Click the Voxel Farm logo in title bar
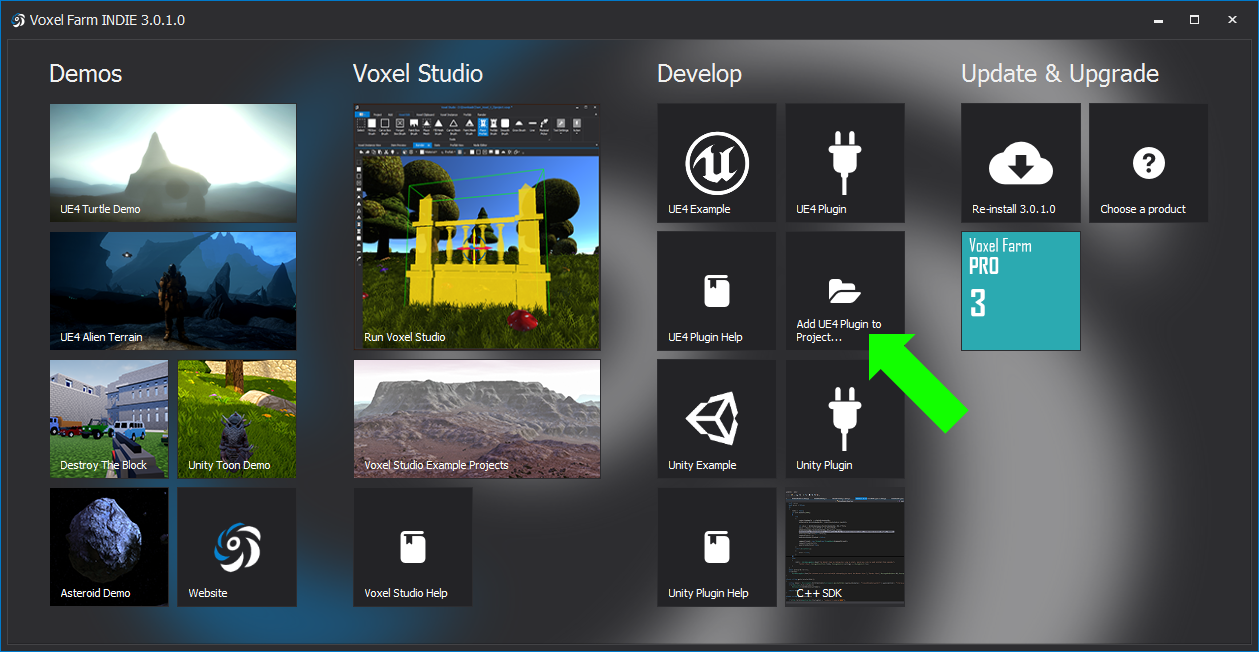Viewport: 1259px width, 652px height. point(17,20)
